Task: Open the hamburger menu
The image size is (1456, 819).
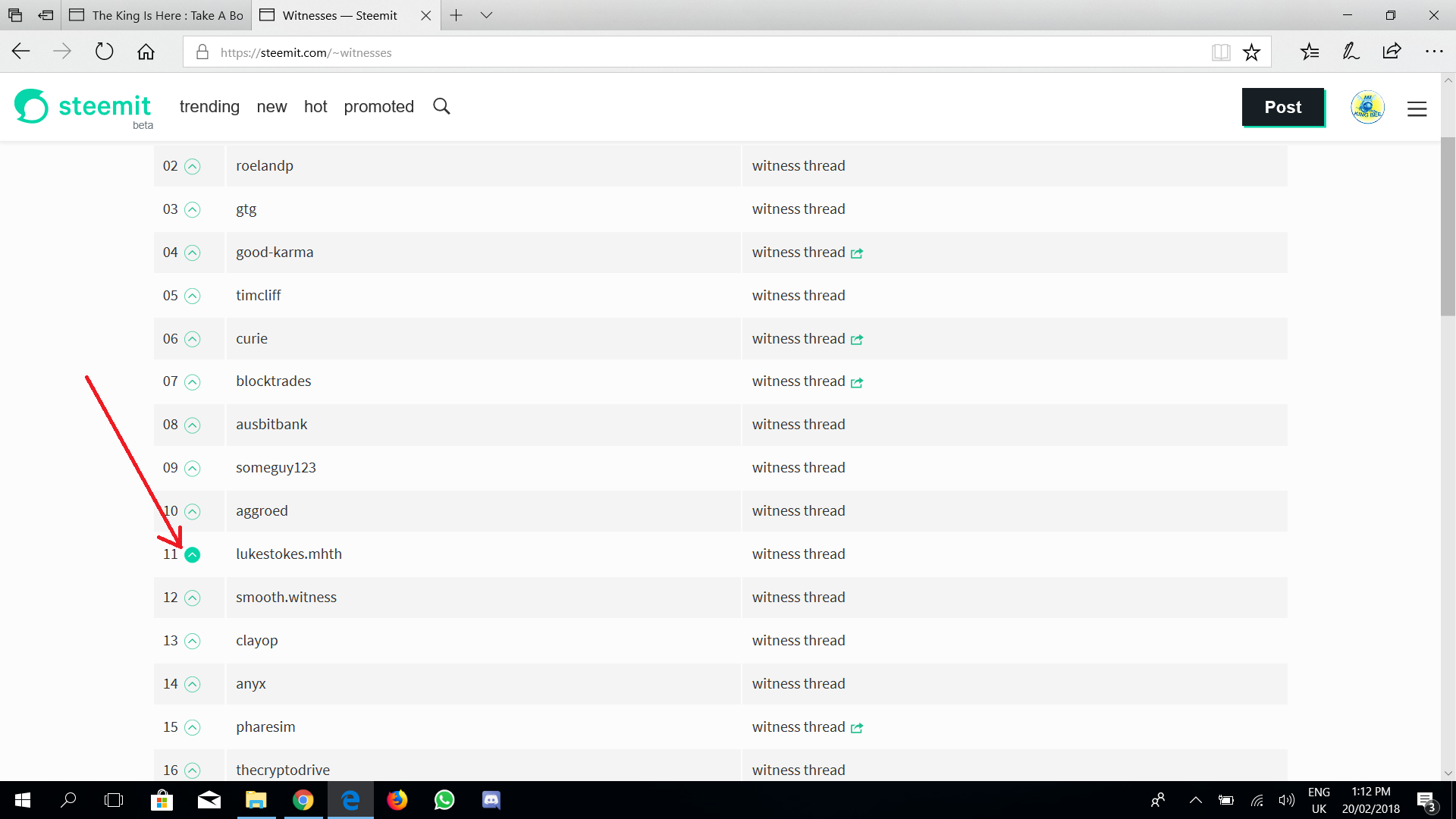Action: (1417, 108)
